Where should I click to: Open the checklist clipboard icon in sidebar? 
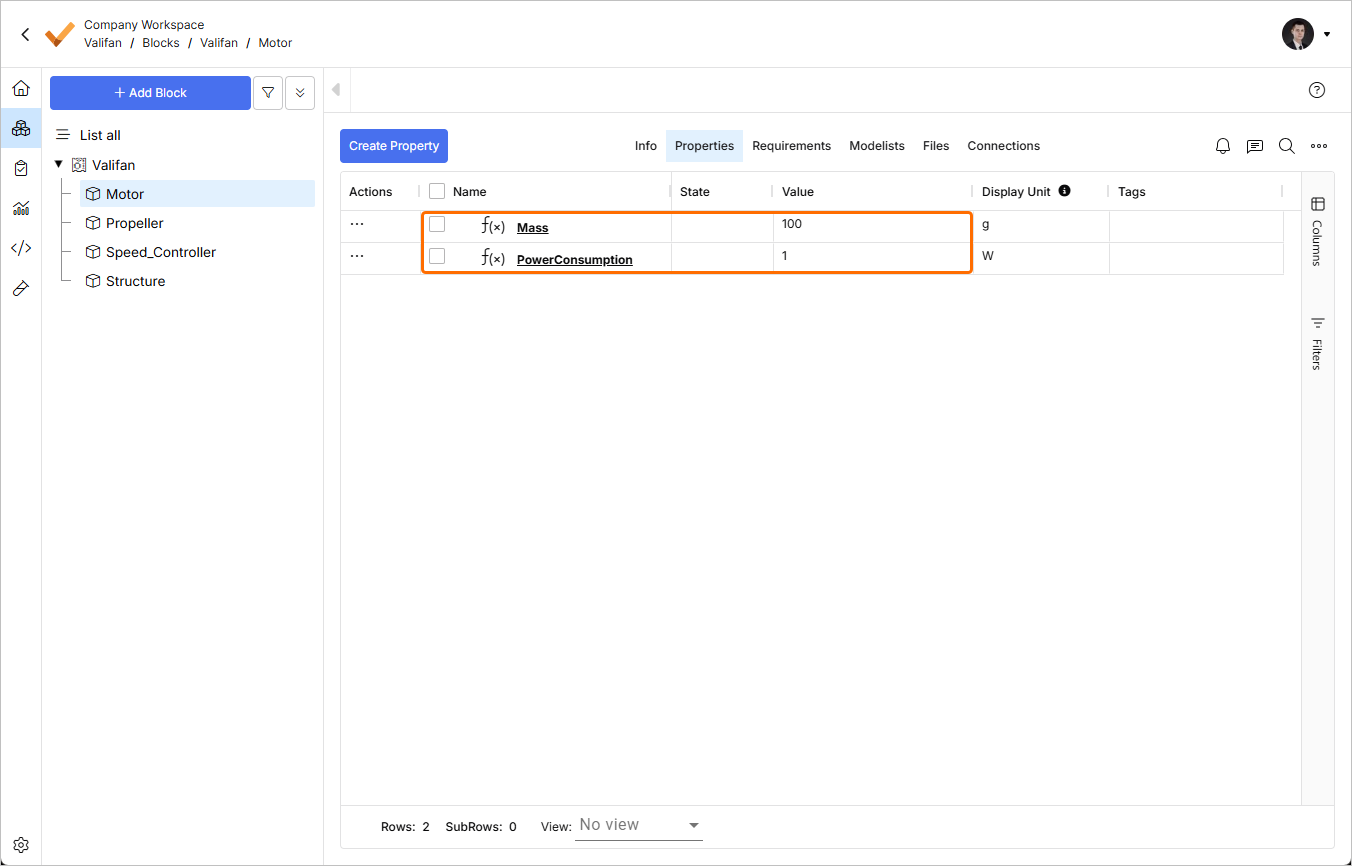coord(21,168)
